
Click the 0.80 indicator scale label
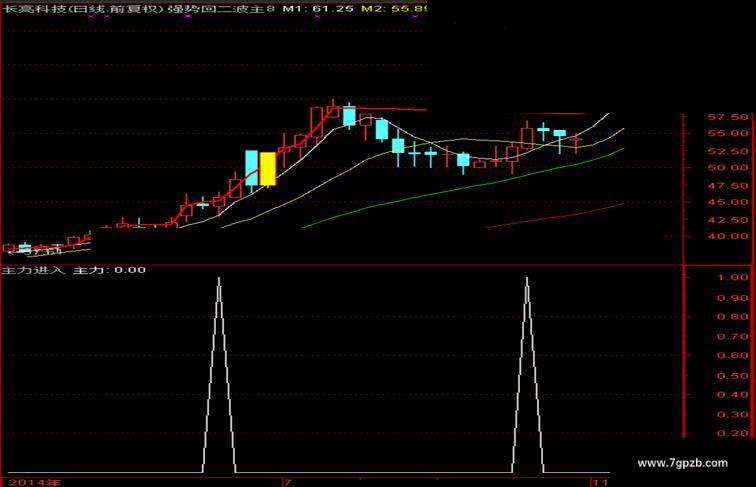733,317
